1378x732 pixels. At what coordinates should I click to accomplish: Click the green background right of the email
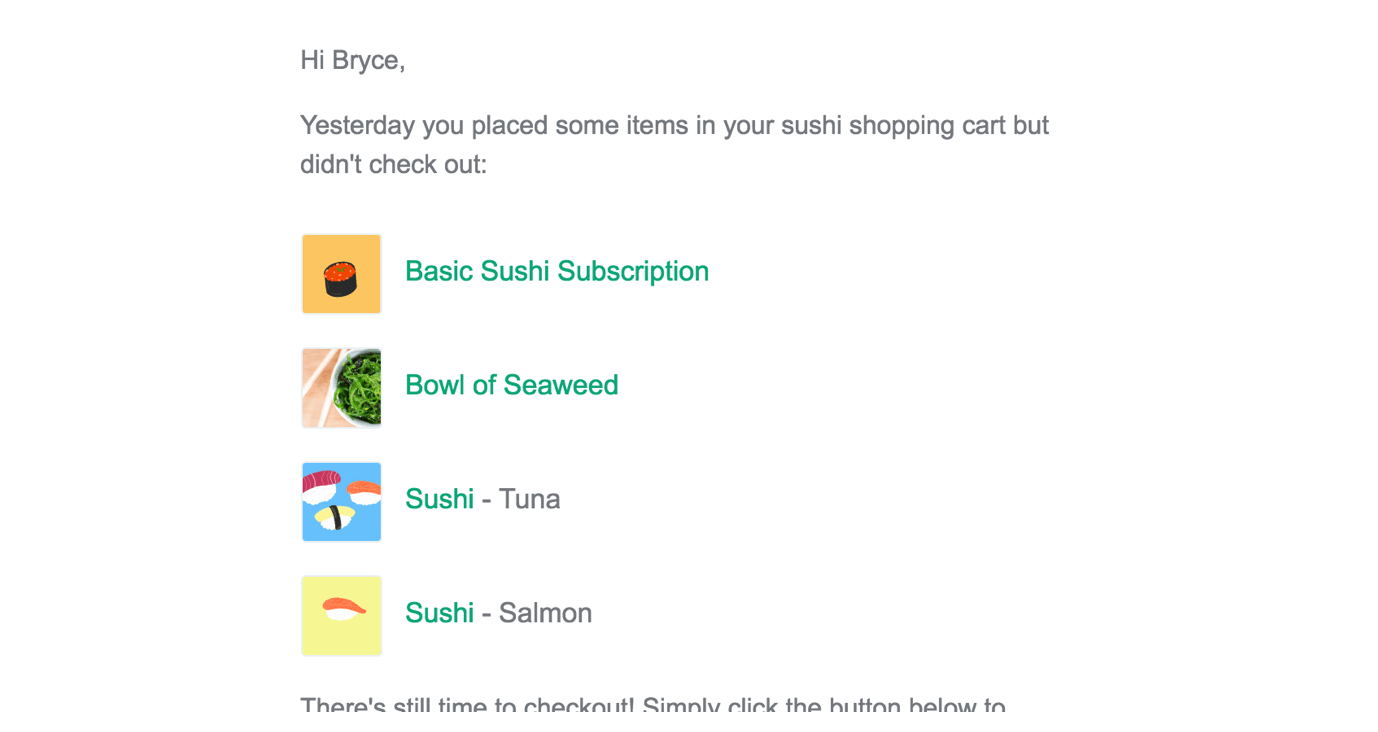(1243, 366)
